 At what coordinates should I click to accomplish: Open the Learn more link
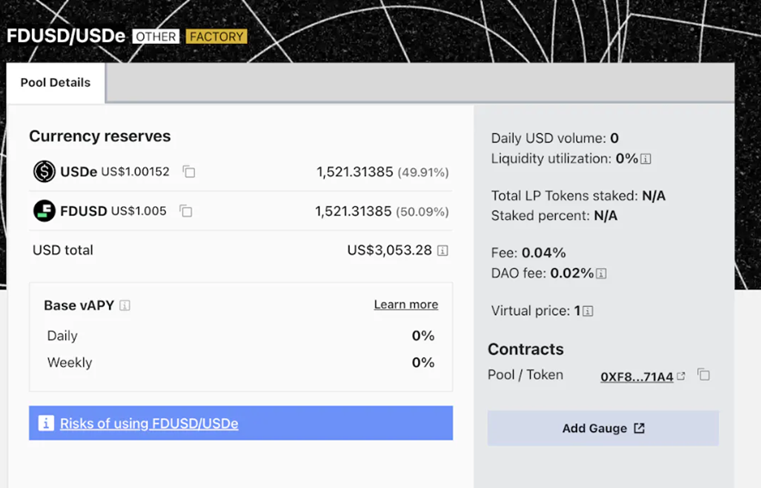pos(406,304)
